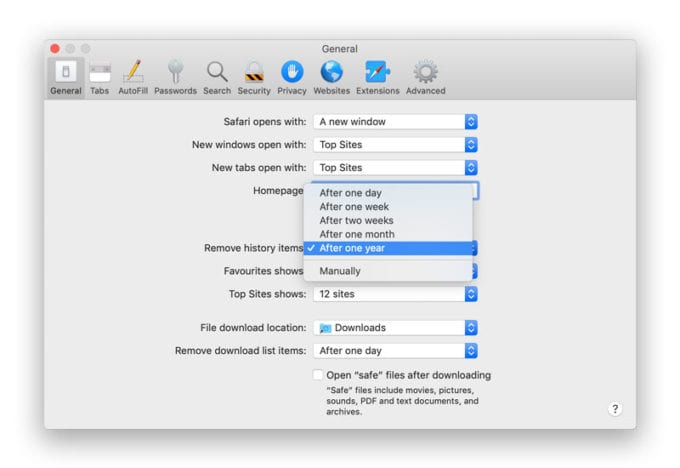Open the File download location dropdown
Viewport: 680px width, 468px height.
pos(395,327)
